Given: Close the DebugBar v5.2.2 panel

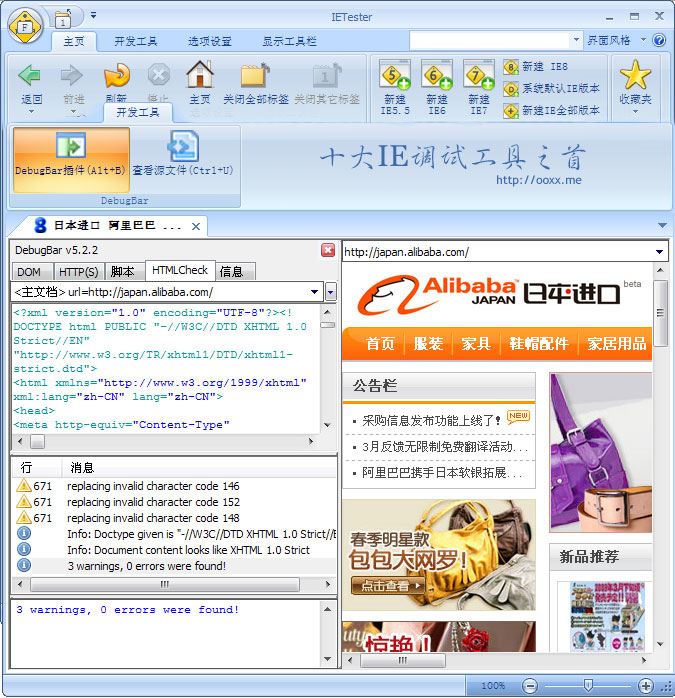Looking at the screenshot, I should click(x=328, y=250).
